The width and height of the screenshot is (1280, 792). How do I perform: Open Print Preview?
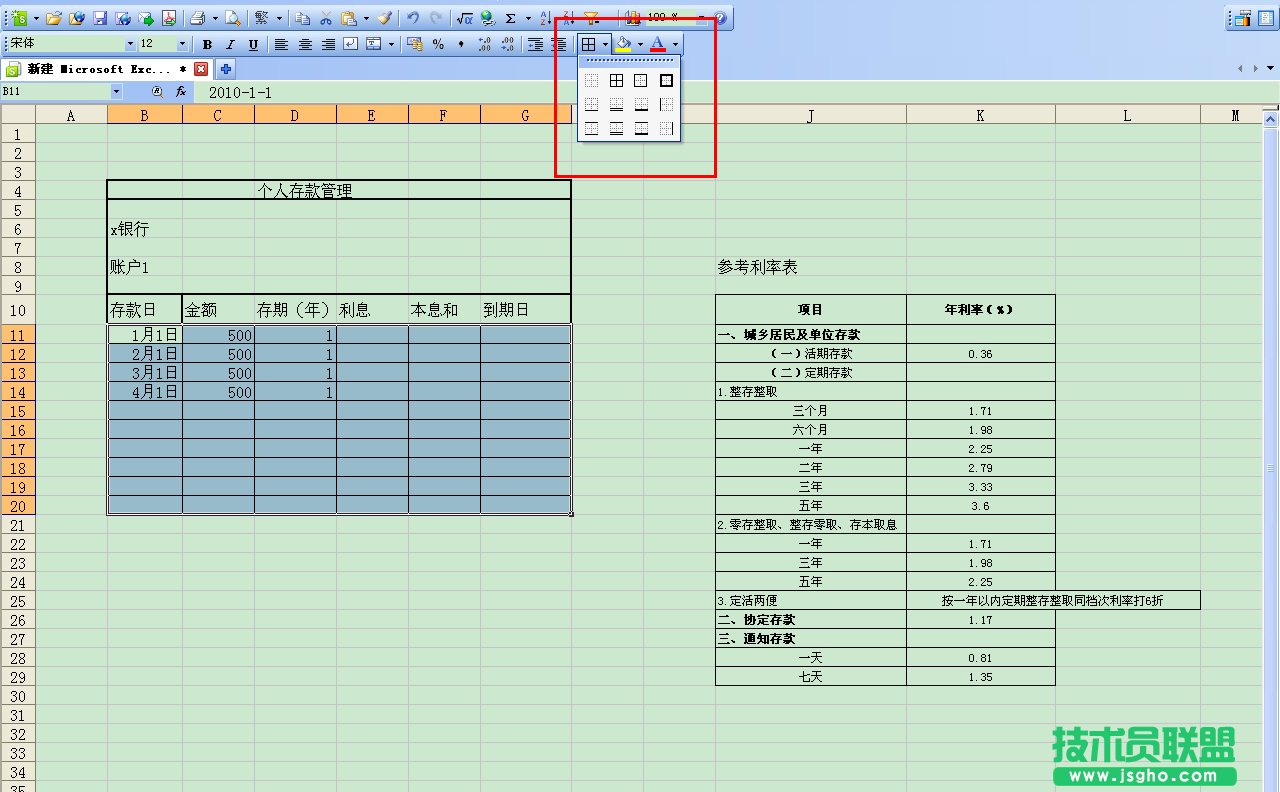[x=234, y=17]
